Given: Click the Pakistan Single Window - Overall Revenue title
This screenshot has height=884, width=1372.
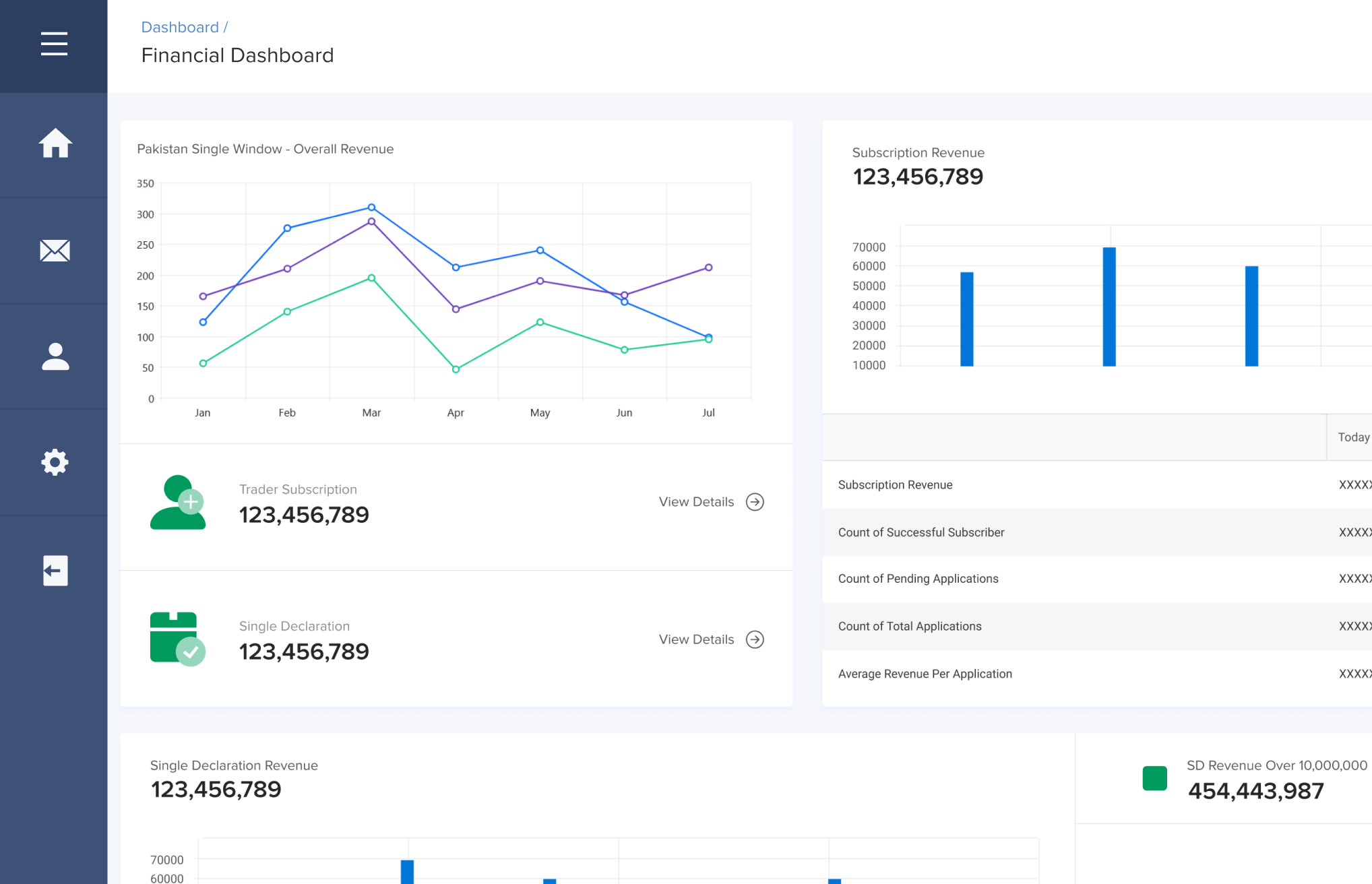Looking at the screenshot, I should (265, 149).
